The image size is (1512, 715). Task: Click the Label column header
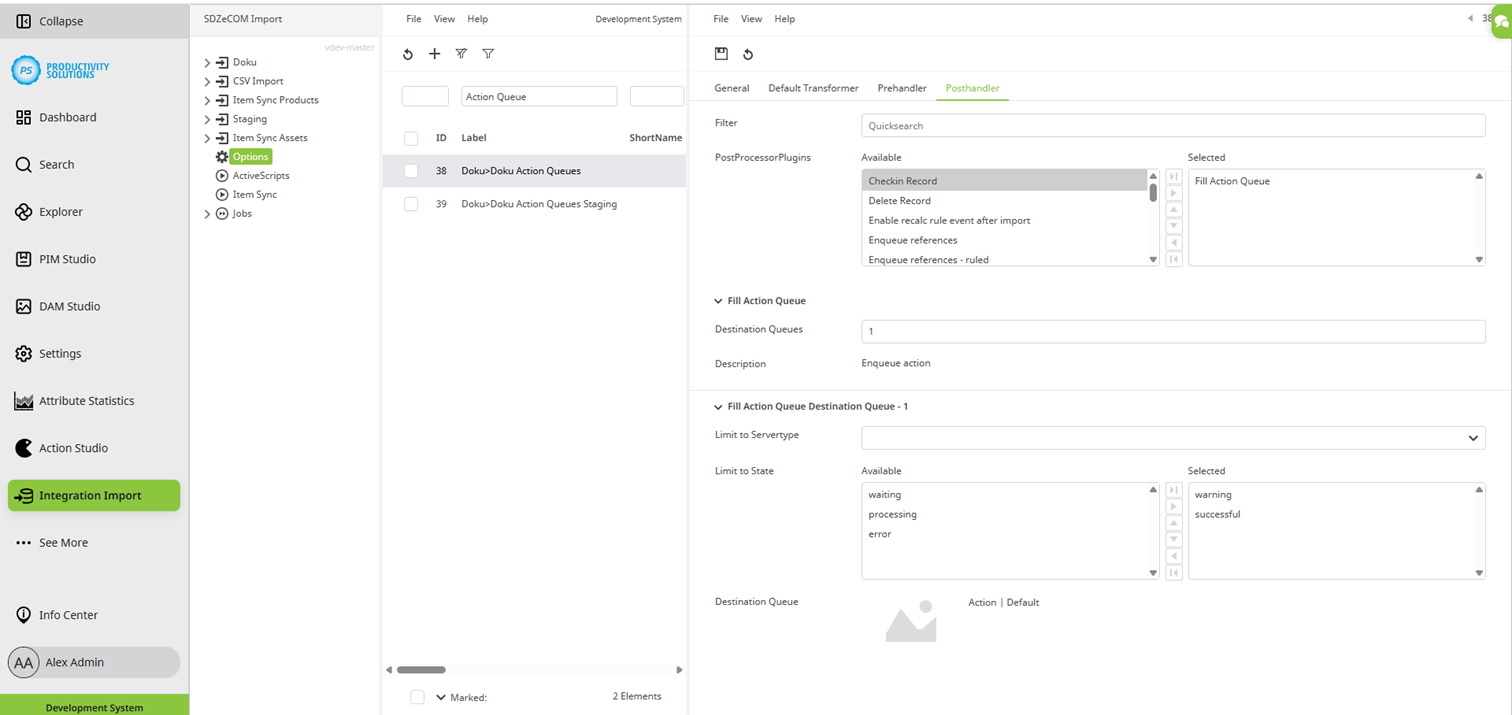(474, 138)
